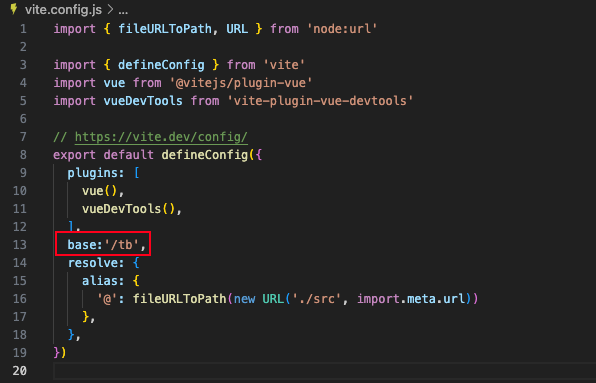
Task: Click 'defineConfig' call on line 8
Action: (204, 155)
